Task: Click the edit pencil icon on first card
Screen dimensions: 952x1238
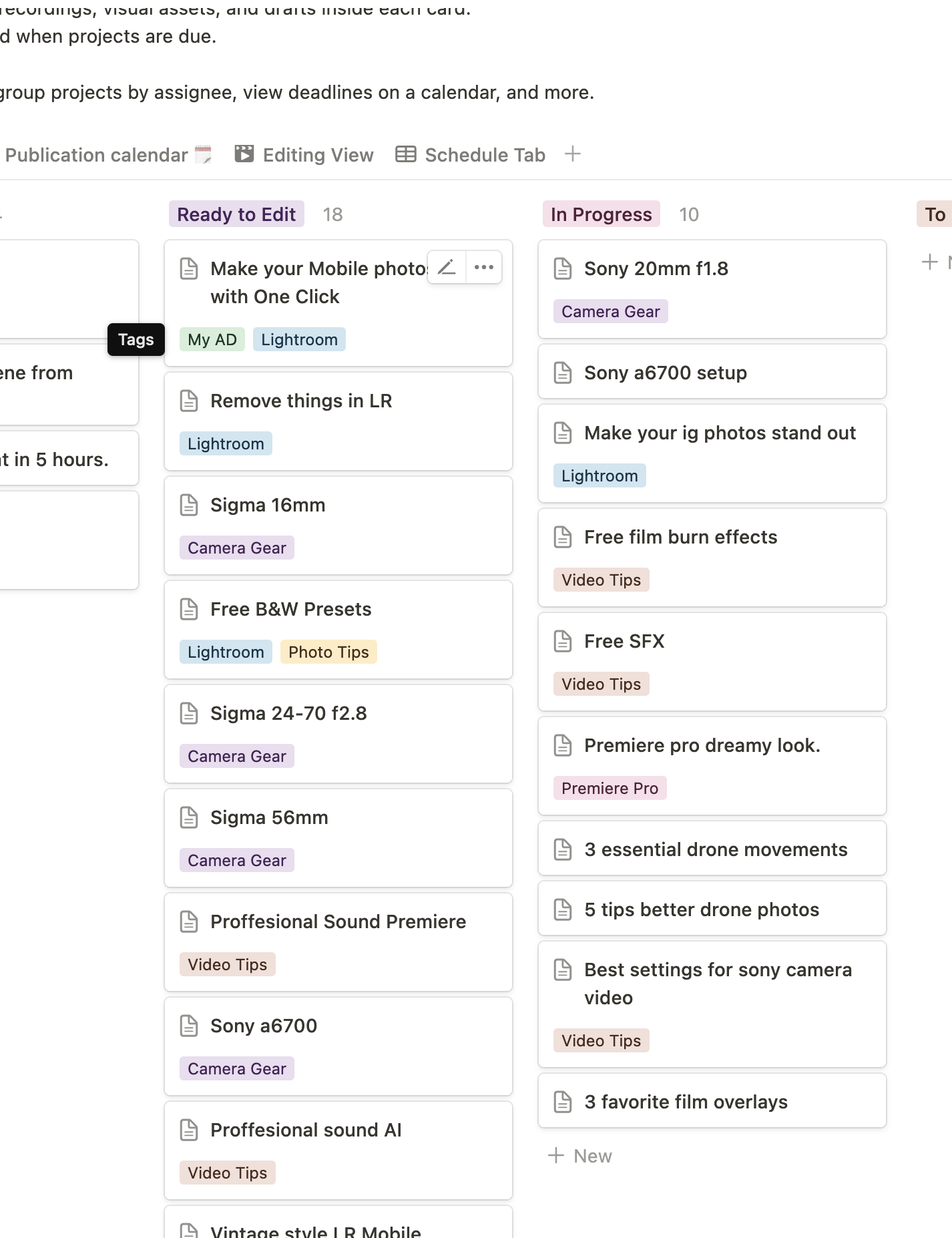Action: pyautogui.click(x=447, y=268)
